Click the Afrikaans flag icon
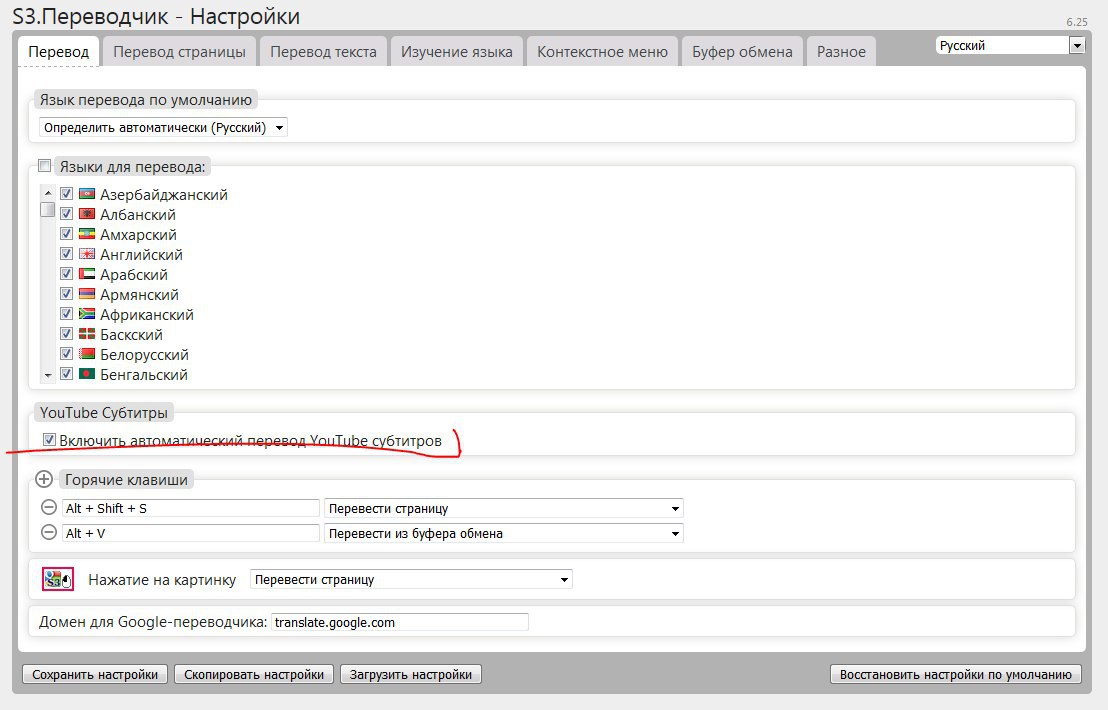The width and height of the screenshot is (1108, 710). pyautogui.click(x=87, y=314)
